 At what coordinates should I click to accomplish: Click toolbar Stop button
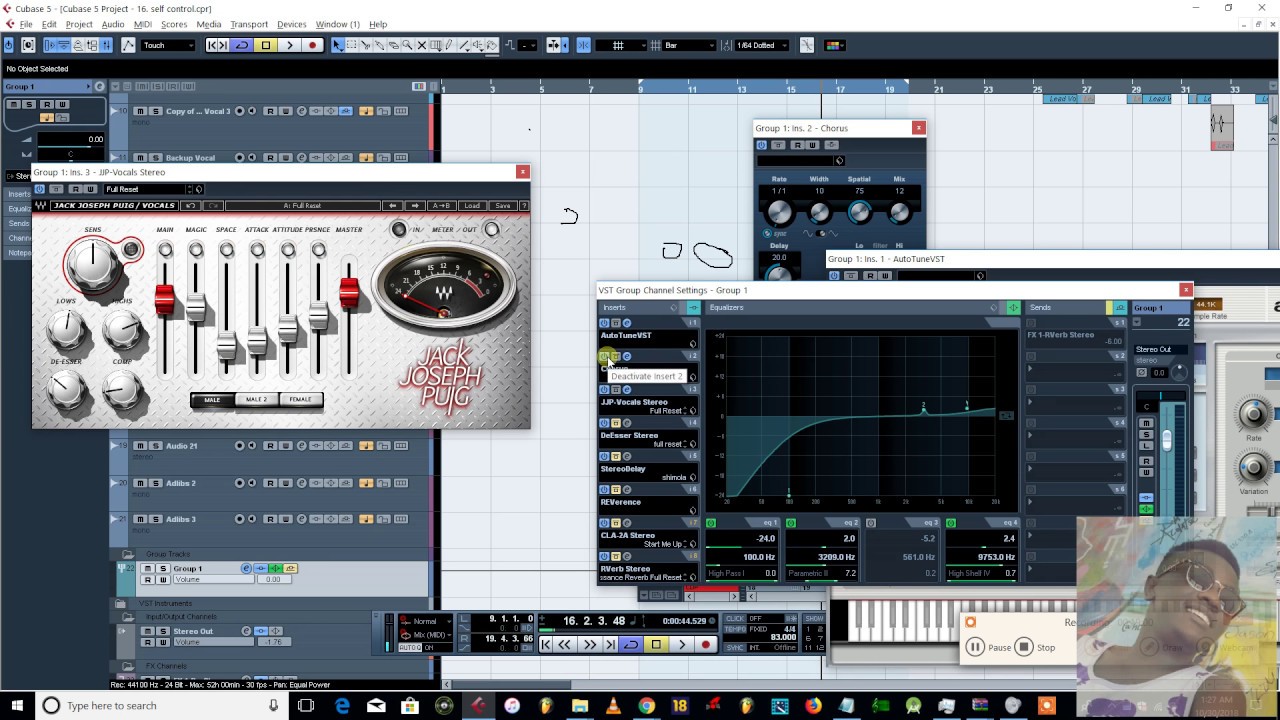coord(265,45)
